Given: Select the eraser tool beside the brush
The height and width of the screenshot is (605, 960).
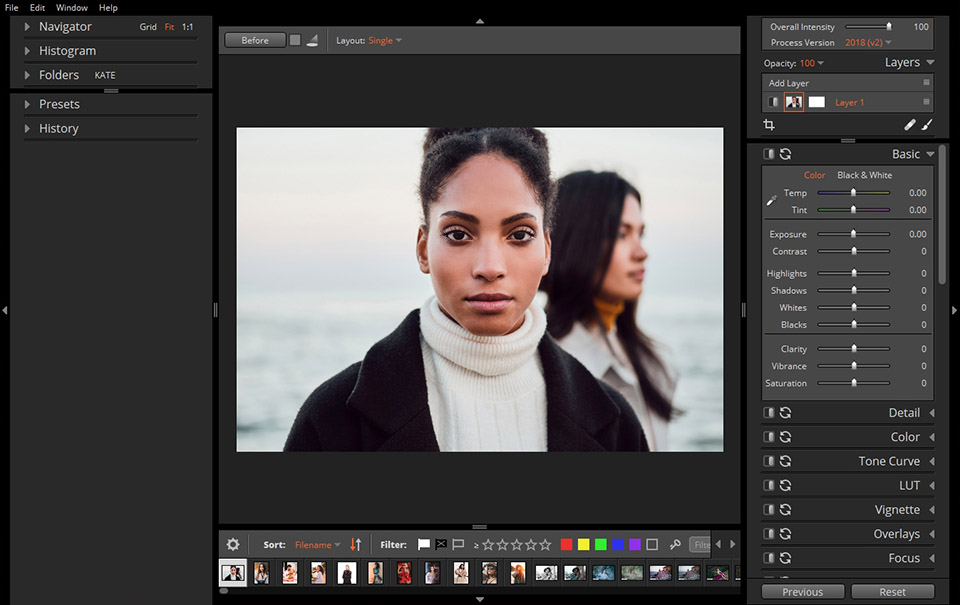Looking at the screenshot, I should 909,125.
